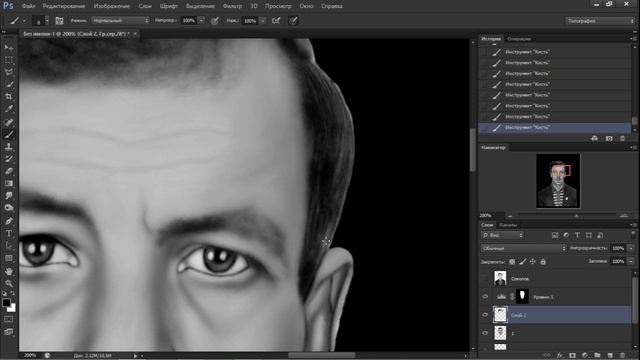Viewport: 640px width, 360px height.
Task: Open the Фильтр menu
Action: [232, 6]
